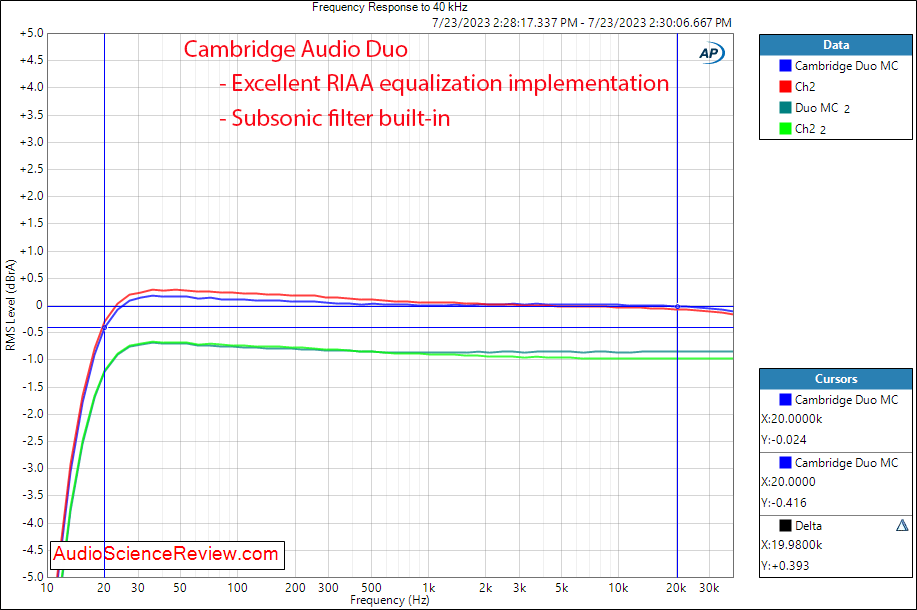Click the timestamp text above the graph
The image size is (917, 610).
(582, 23)
